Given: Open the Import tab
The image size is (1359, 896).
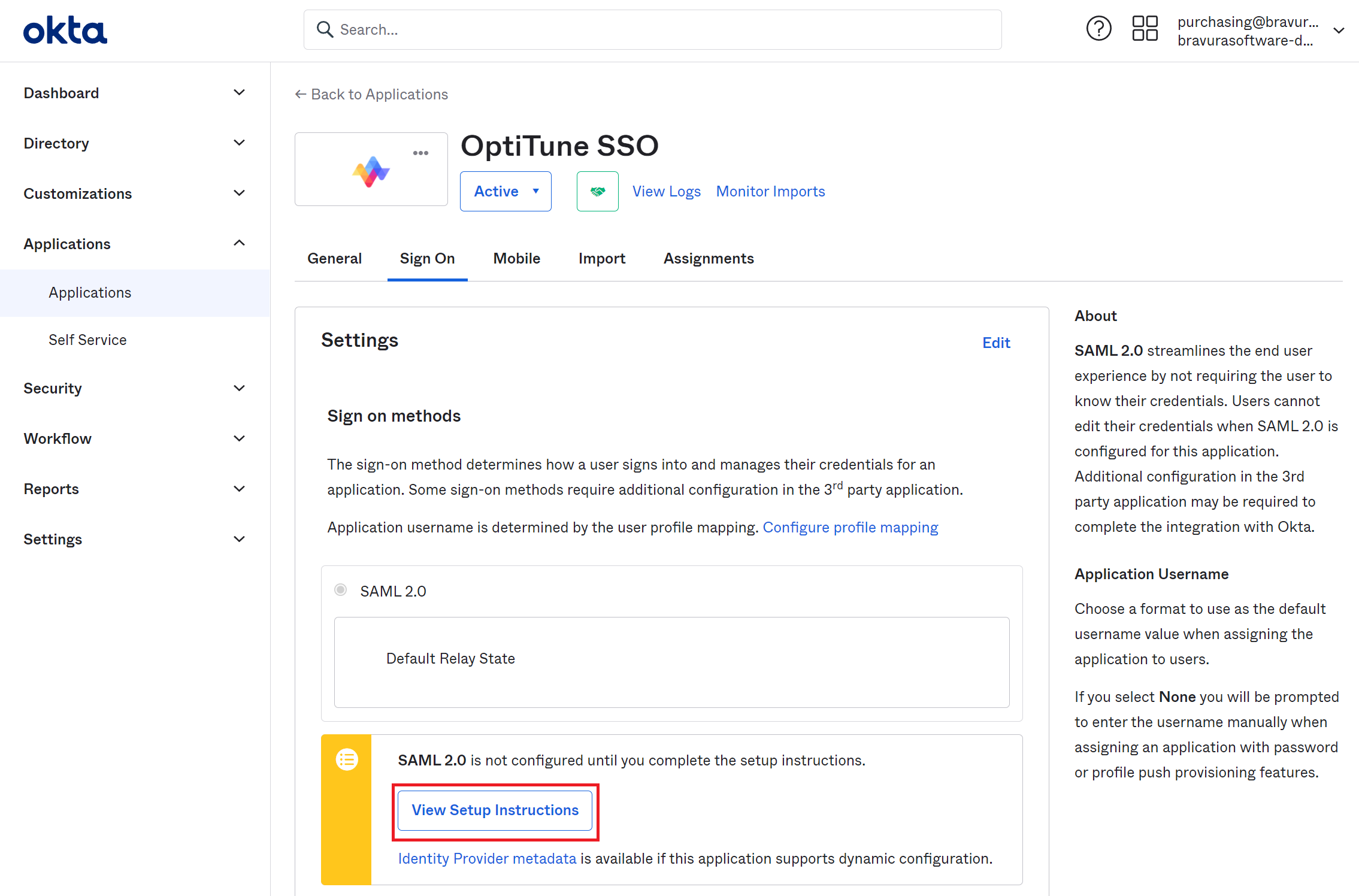Looking at the screenshot, I should (x=601, y=258).
